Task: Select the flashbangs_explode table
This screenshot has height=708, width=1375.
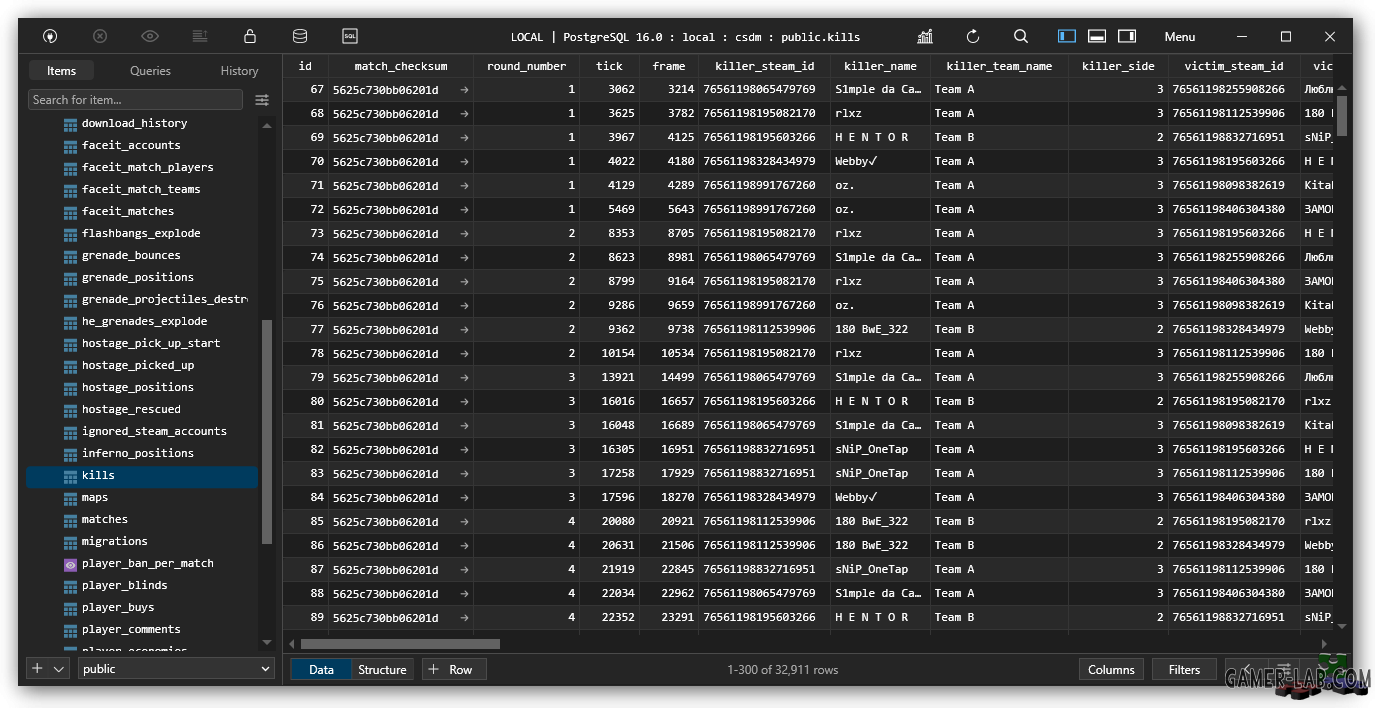Action: [141, 233]
